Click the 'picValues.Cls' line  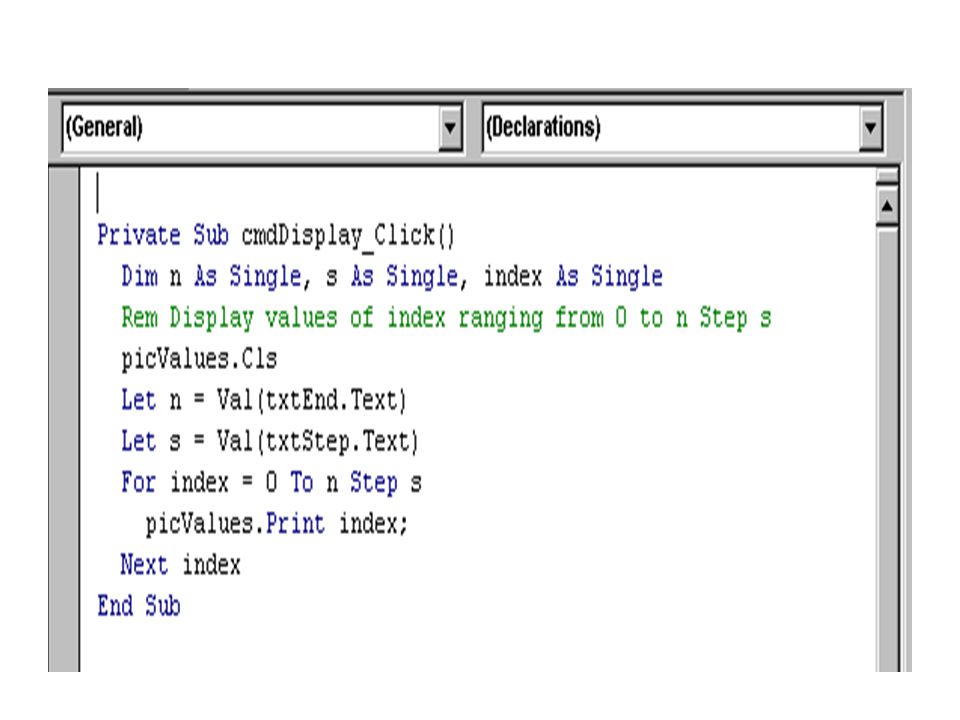[199, 359]
